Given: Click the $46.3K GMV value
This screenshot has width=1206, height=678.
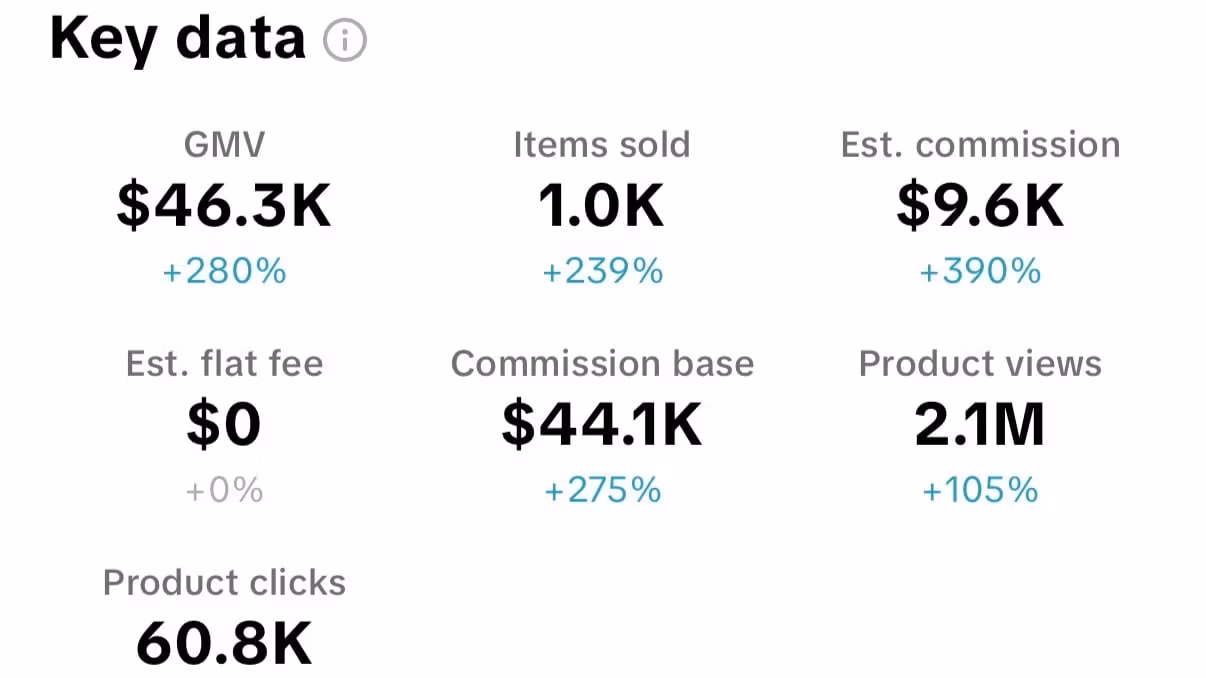Looking at the screenshot, I should pyautogui.click(x=224, y=206).
